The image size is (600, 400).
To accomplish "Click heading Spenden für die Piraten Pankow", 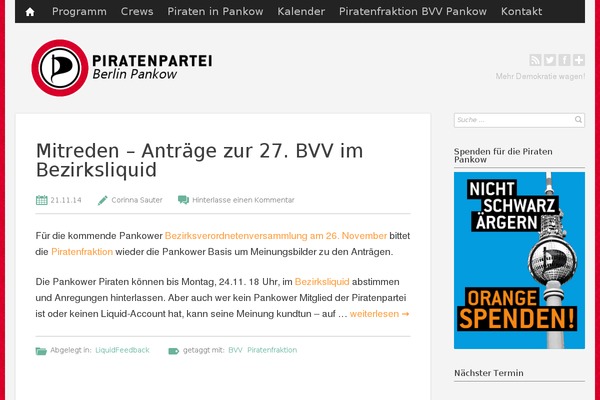I will [x=503, y=155].
